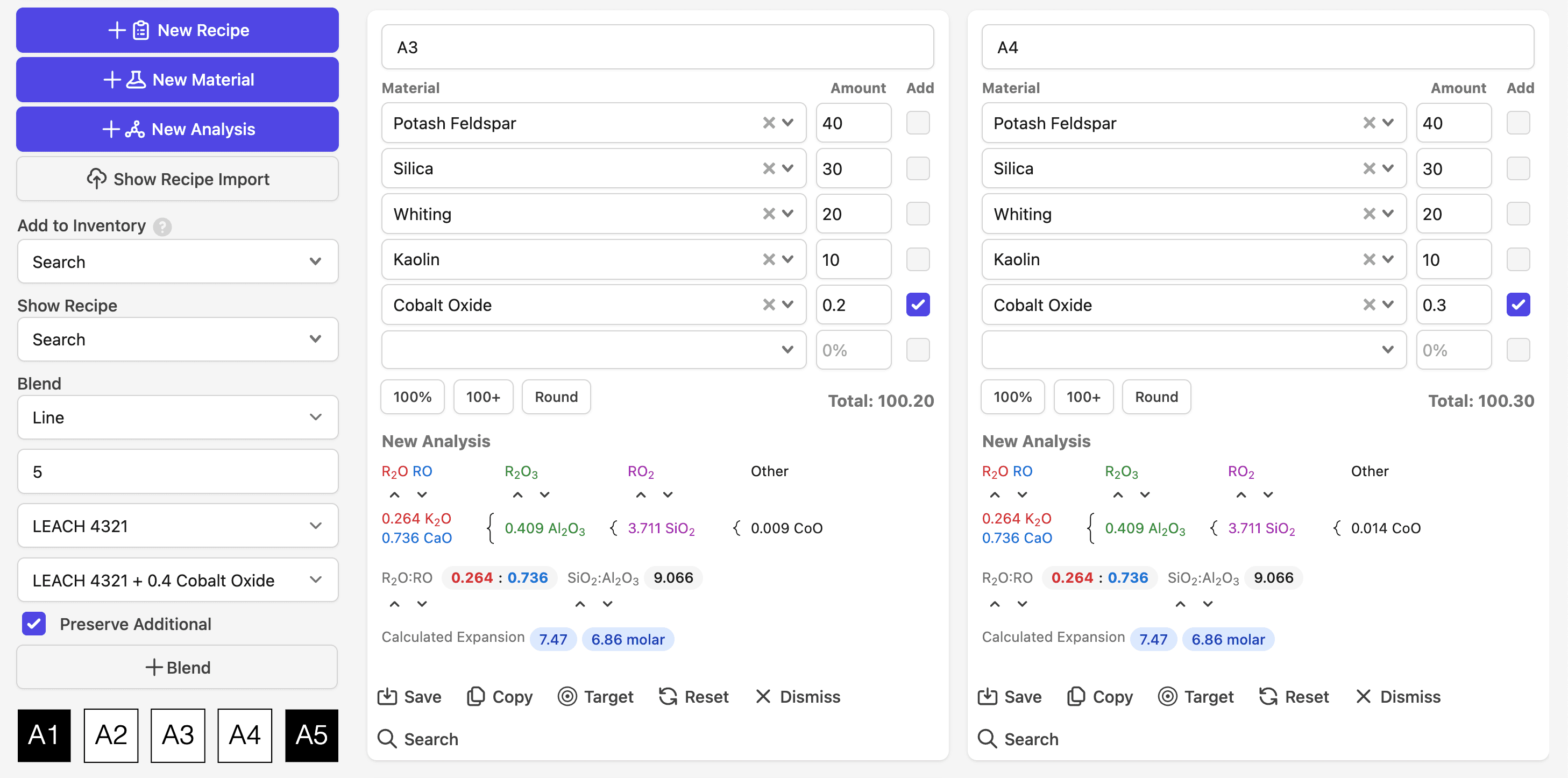1568x778 pixels.
Task: Click Whiting amount field in A4
Action: (x=1452, y=214)
